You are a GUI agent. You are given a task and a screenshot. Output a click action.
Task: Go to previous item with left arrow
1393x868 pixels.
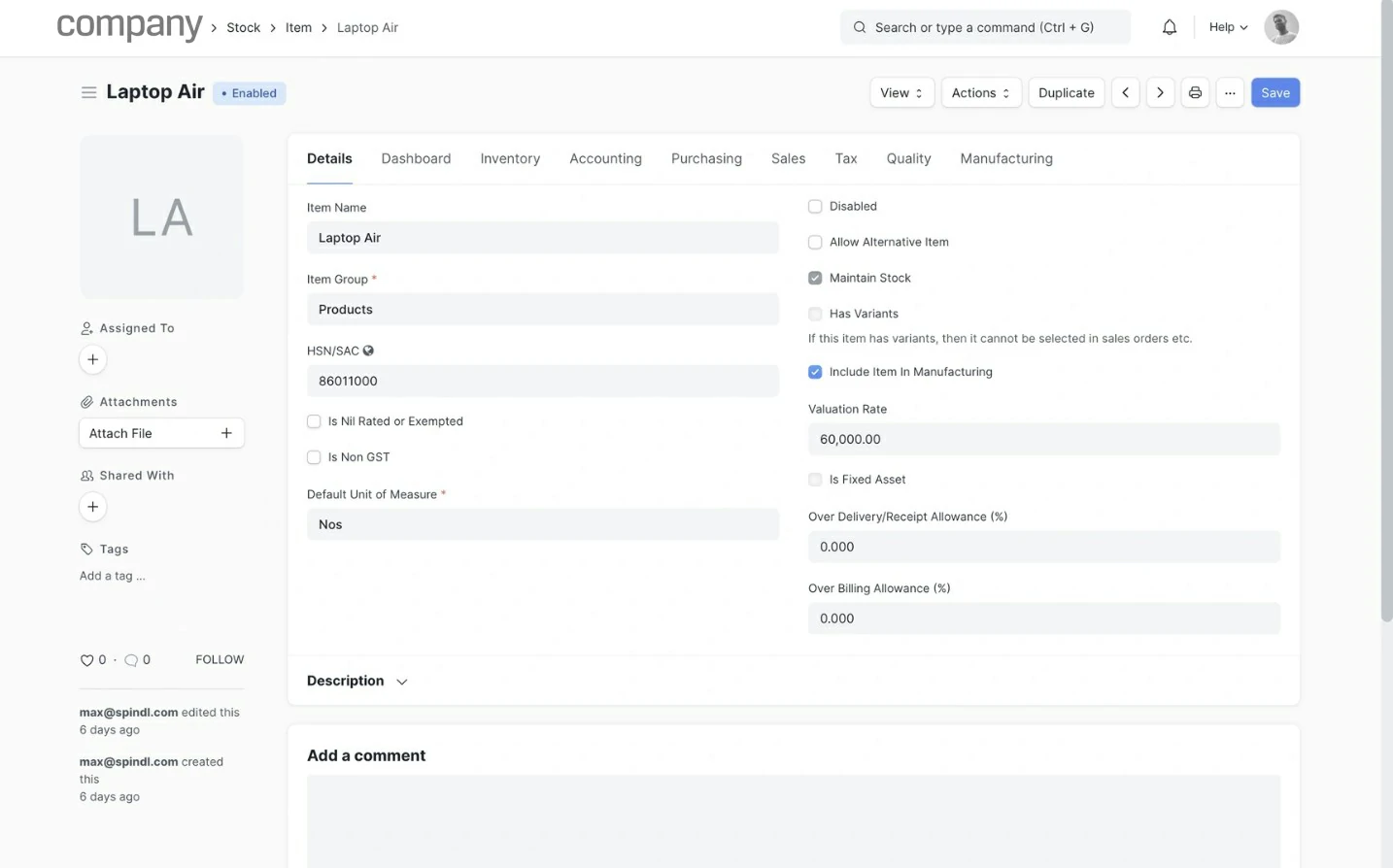click(1125, 93)
